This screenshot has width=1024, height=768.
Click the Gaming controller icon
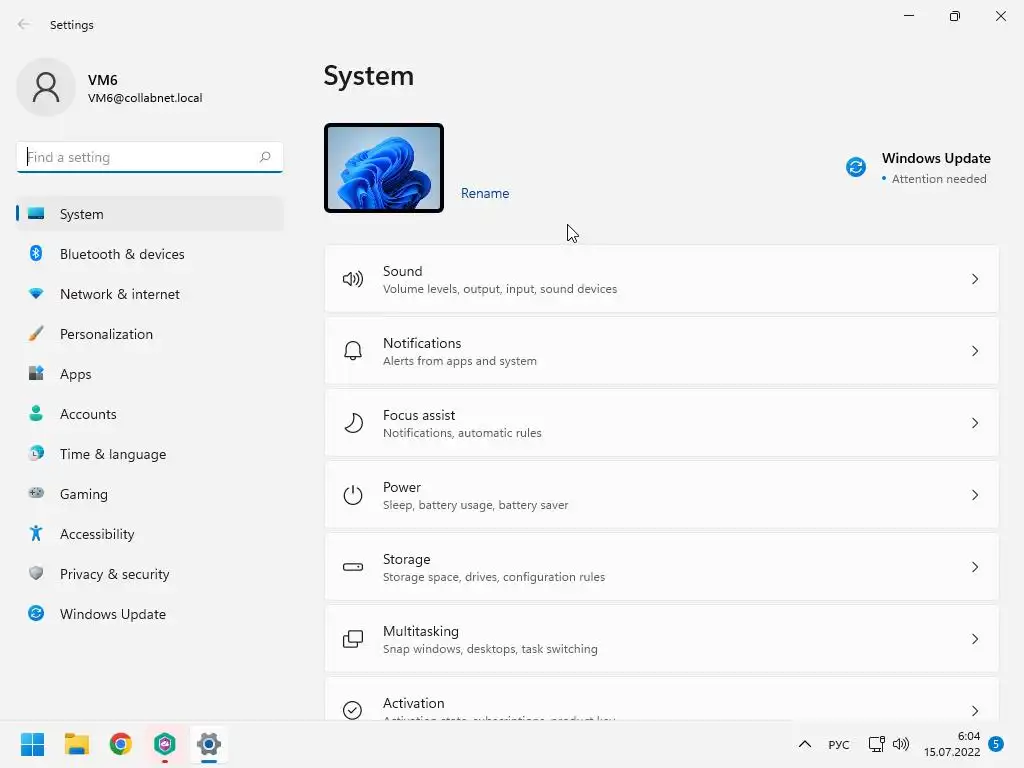point(36,493)
